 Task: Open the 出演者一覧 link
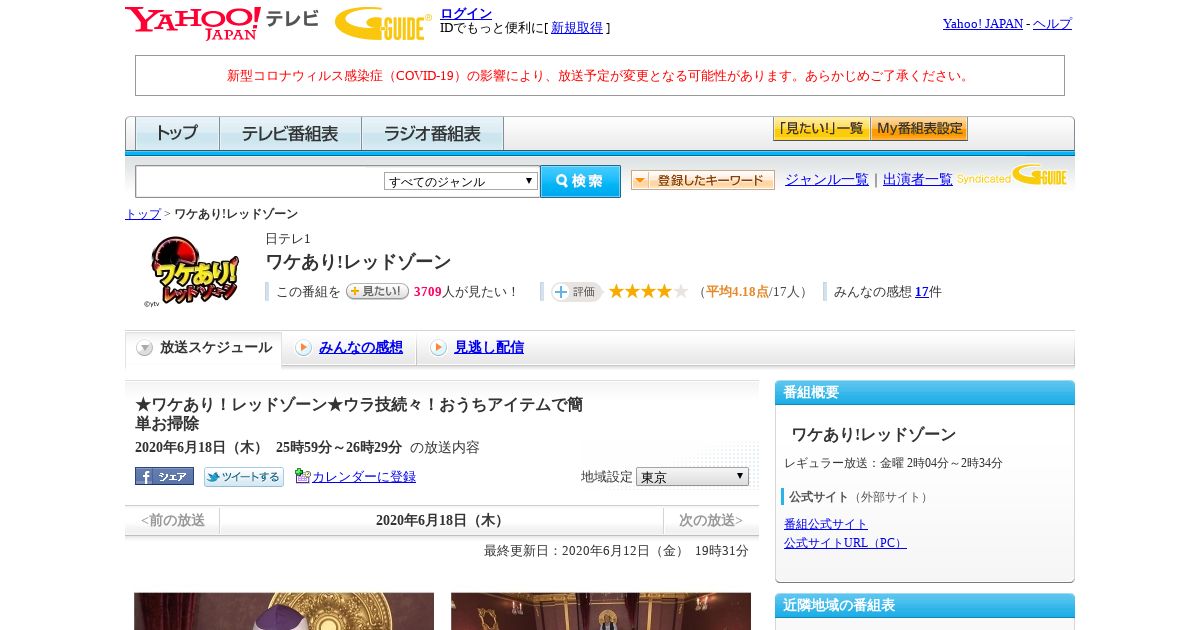[x=918, y=180]
